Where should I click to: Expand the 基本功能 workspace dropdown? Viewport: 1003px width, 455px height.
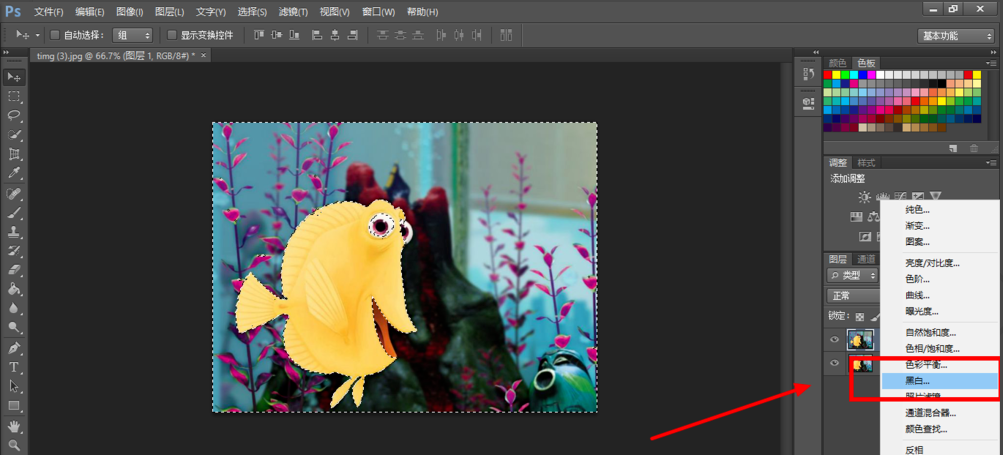(x=954, y=35)
